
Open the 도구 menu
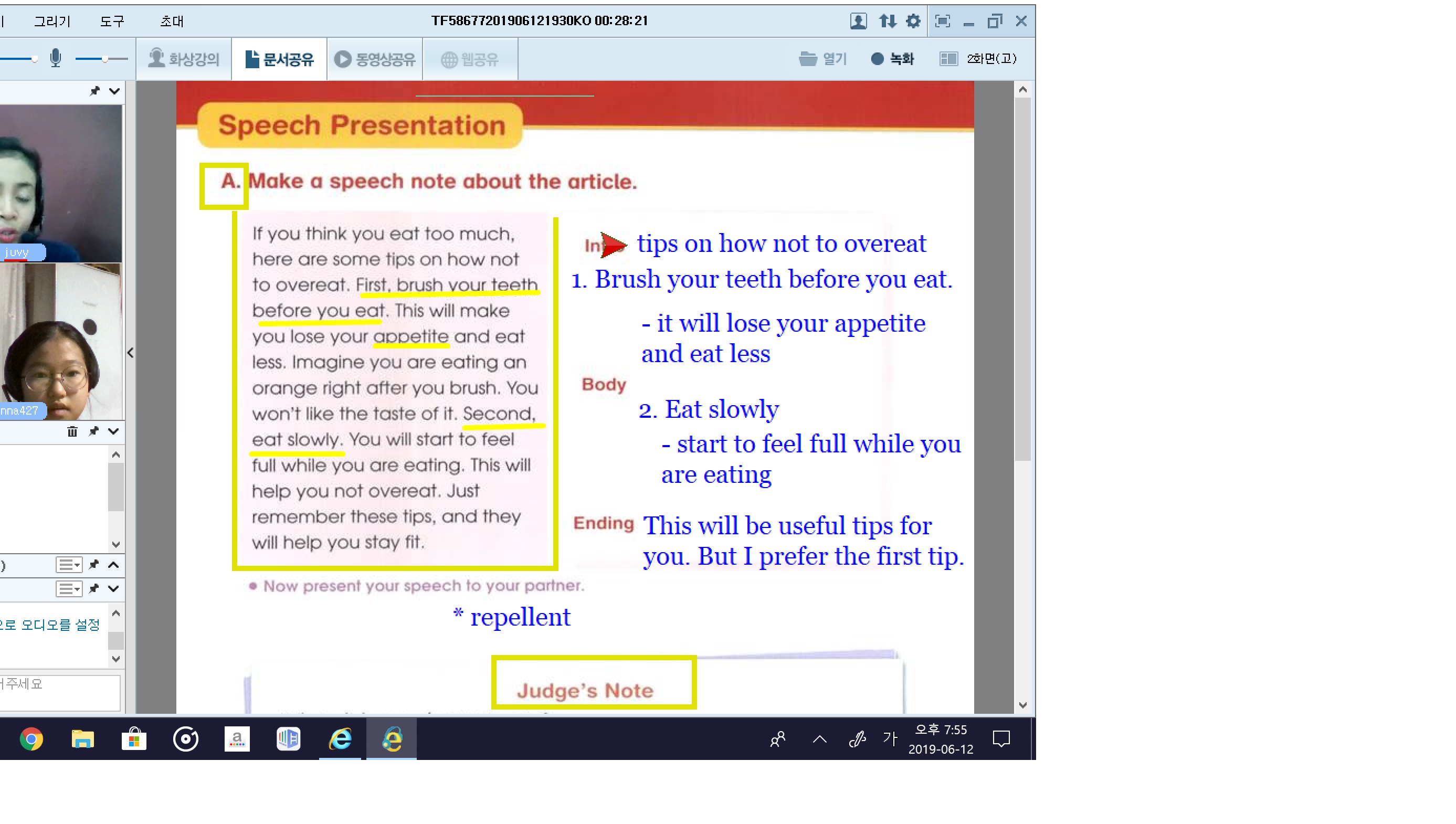coord(111,21)
